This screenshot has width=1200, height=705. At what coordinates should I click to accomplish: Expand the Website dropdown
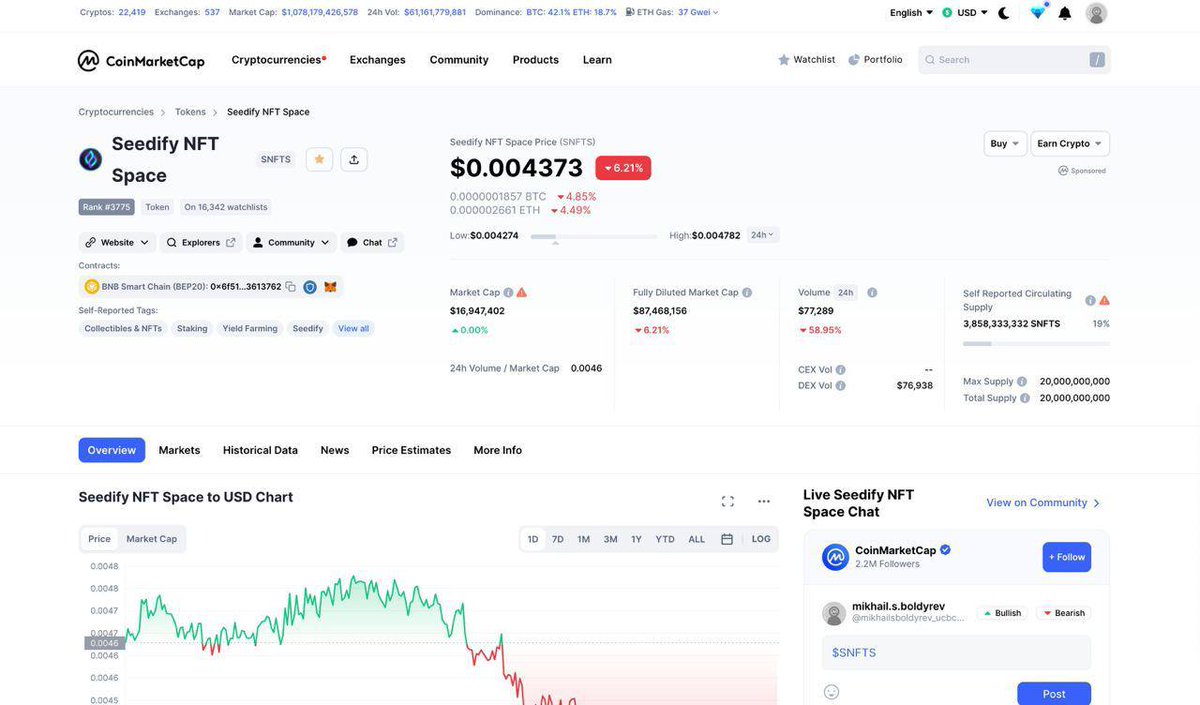[x=118, y=242]
